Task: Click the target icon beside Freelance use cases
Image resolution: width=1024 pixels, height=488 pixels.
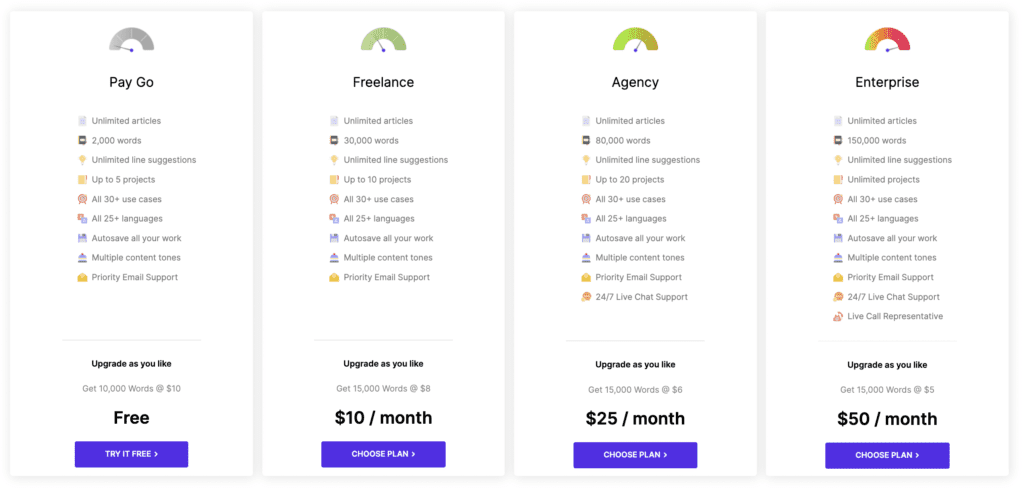Action: click(x=334, y=199)
